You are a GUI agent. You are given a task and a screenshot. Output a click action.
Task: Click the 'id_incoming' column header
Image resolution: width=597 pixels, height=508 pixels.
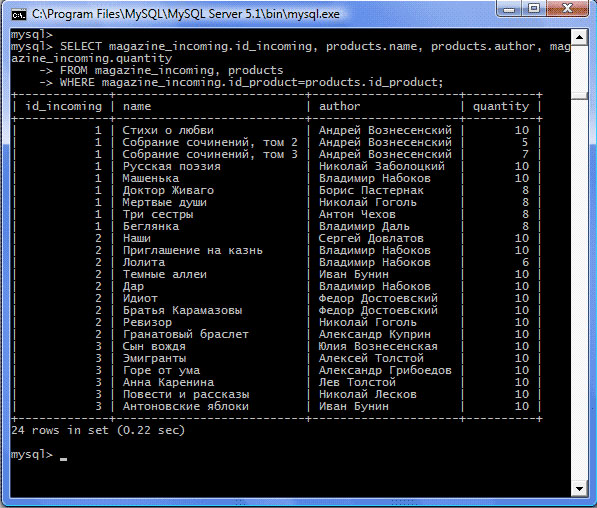pos(64,106)
